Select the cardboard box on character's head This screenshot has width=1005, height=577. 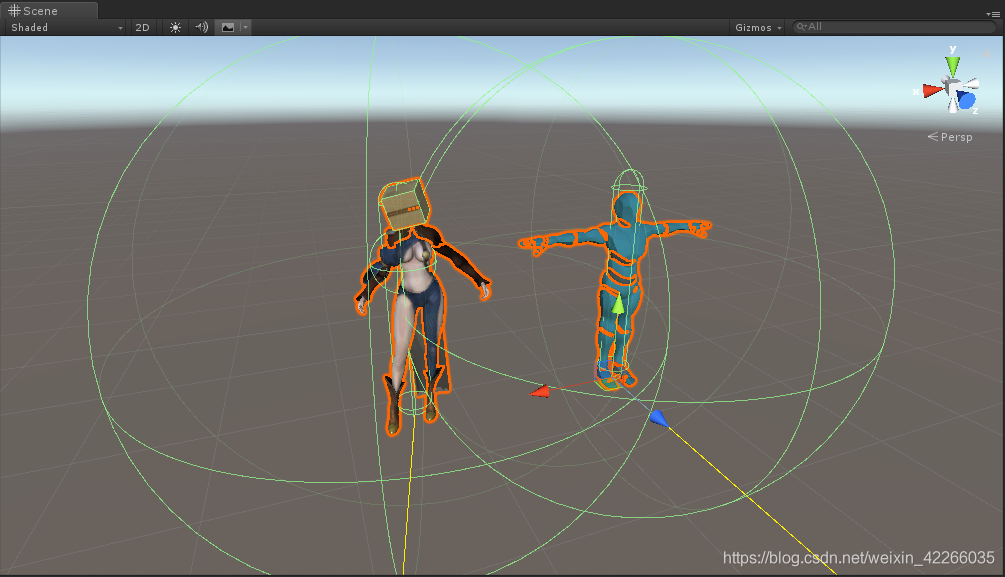(x=404, y=205)
